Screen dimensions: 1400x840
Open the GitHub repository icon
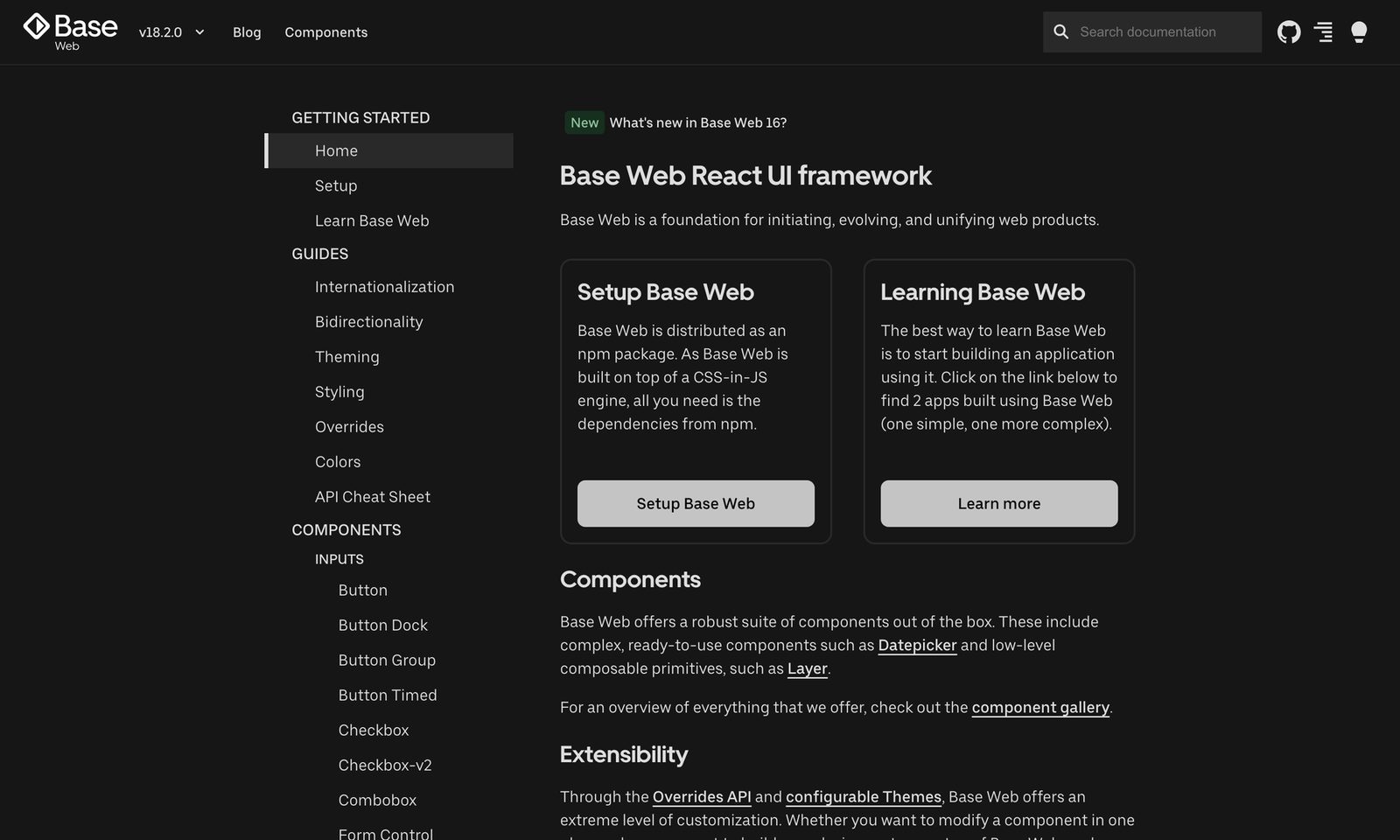[x=1289, y=32]
